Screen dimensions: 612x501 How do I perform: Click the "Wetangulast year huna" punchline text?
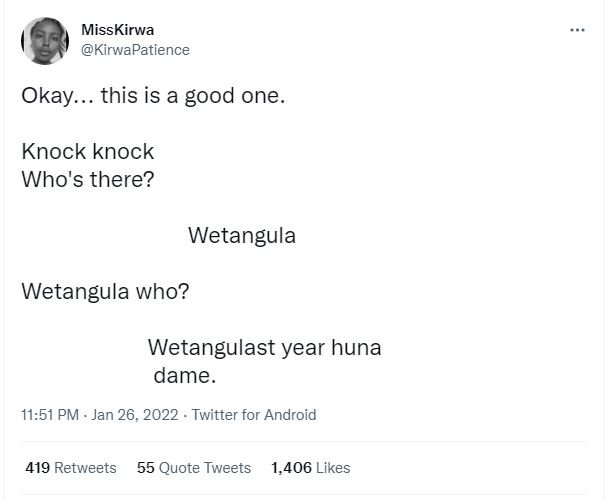pos(264,349)
